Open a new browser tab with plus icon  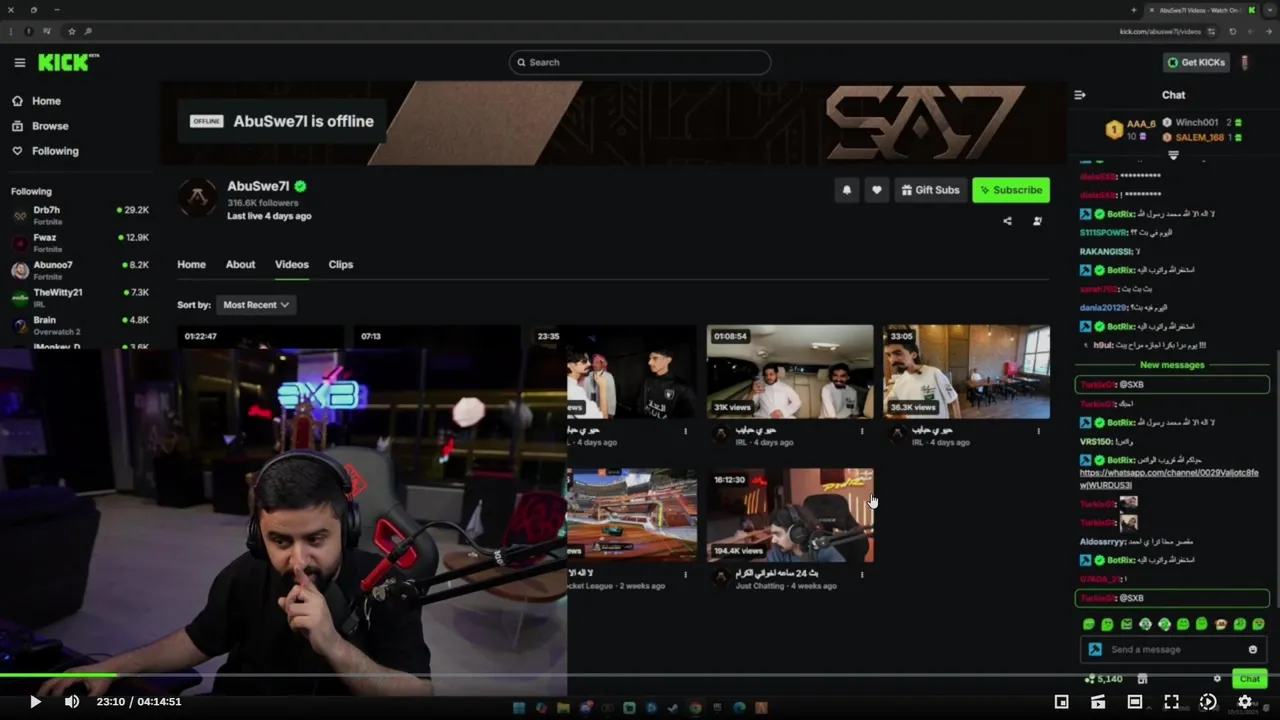[1134, 10]
